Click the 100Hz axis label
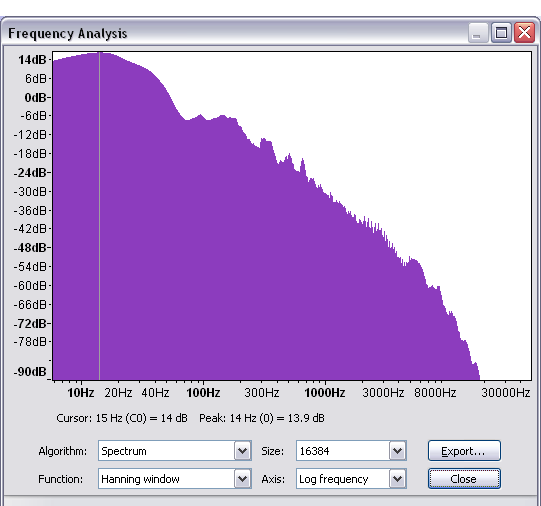Screen dimensions: 541x506 [x=203, y=393]
